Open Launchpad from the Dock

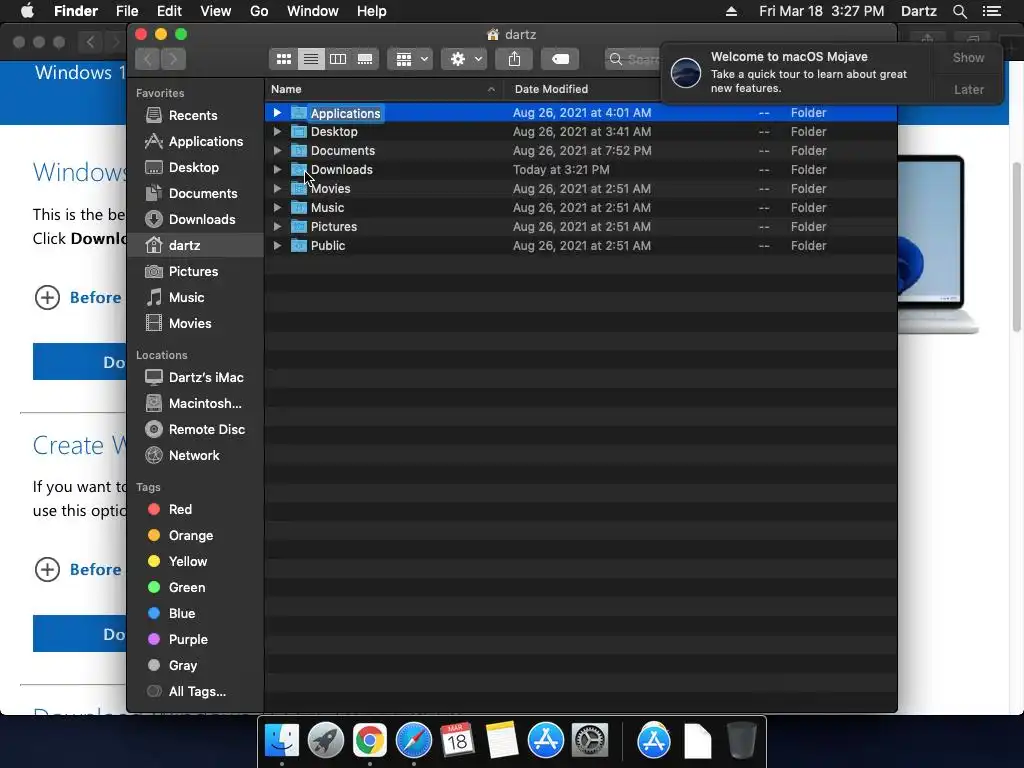[326, 741]
